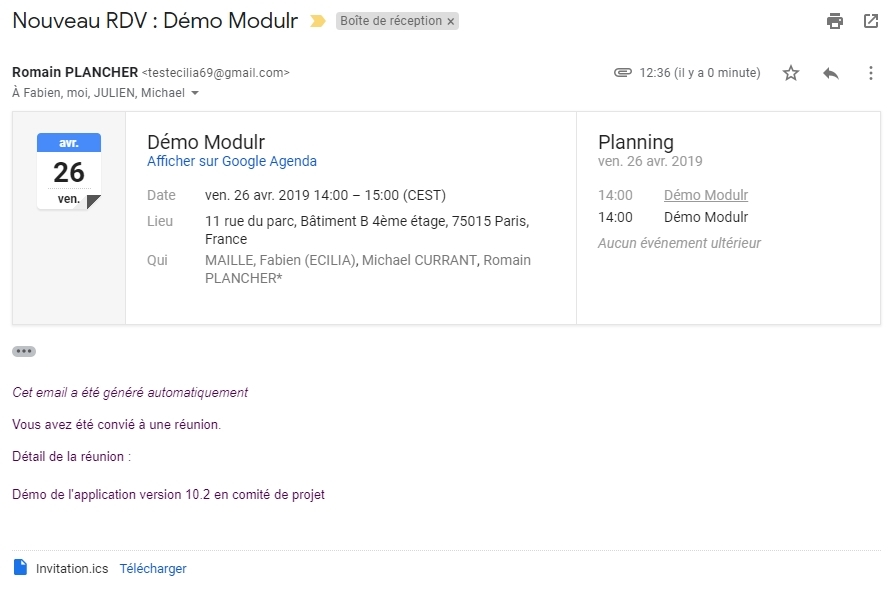
Task: Show trimmed content with ellipsis button
Action: (x=24, y=351)
